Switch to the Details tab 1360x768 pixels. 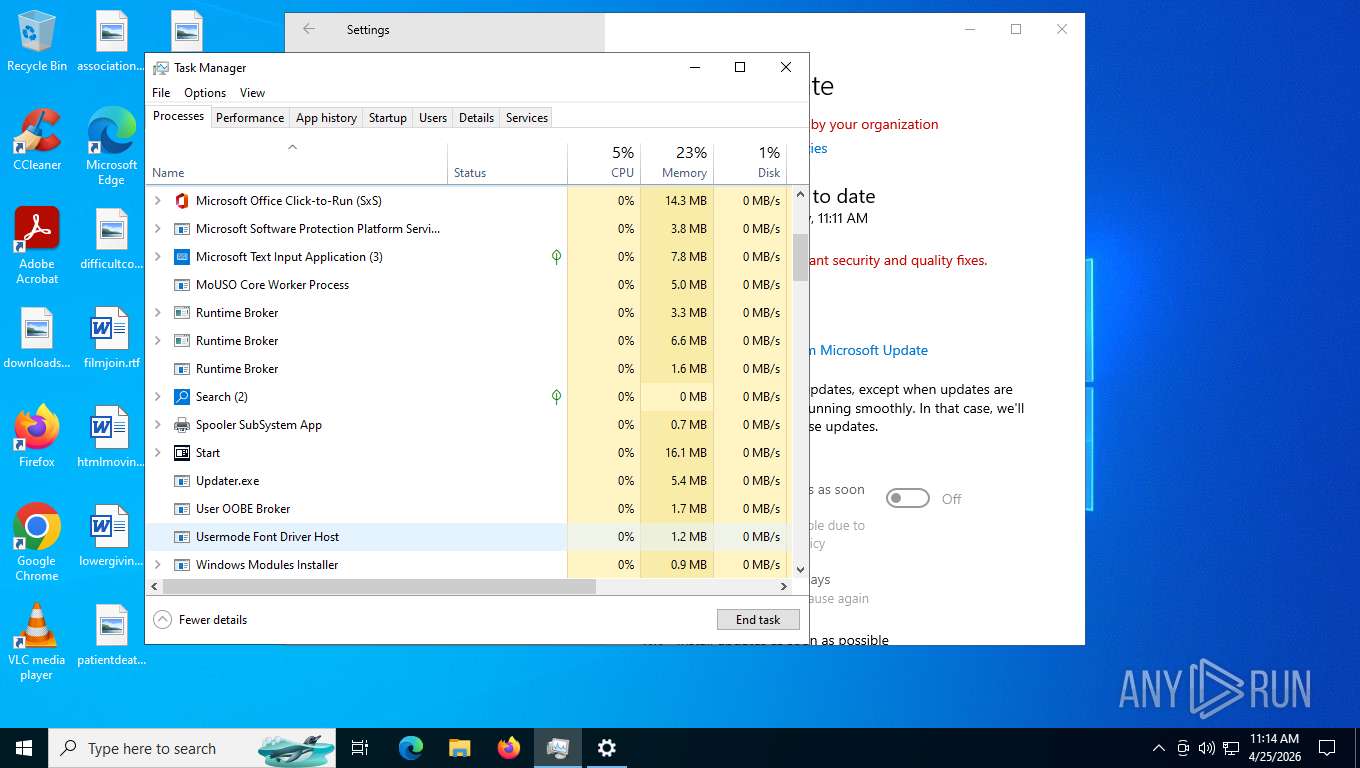(476, 118)
